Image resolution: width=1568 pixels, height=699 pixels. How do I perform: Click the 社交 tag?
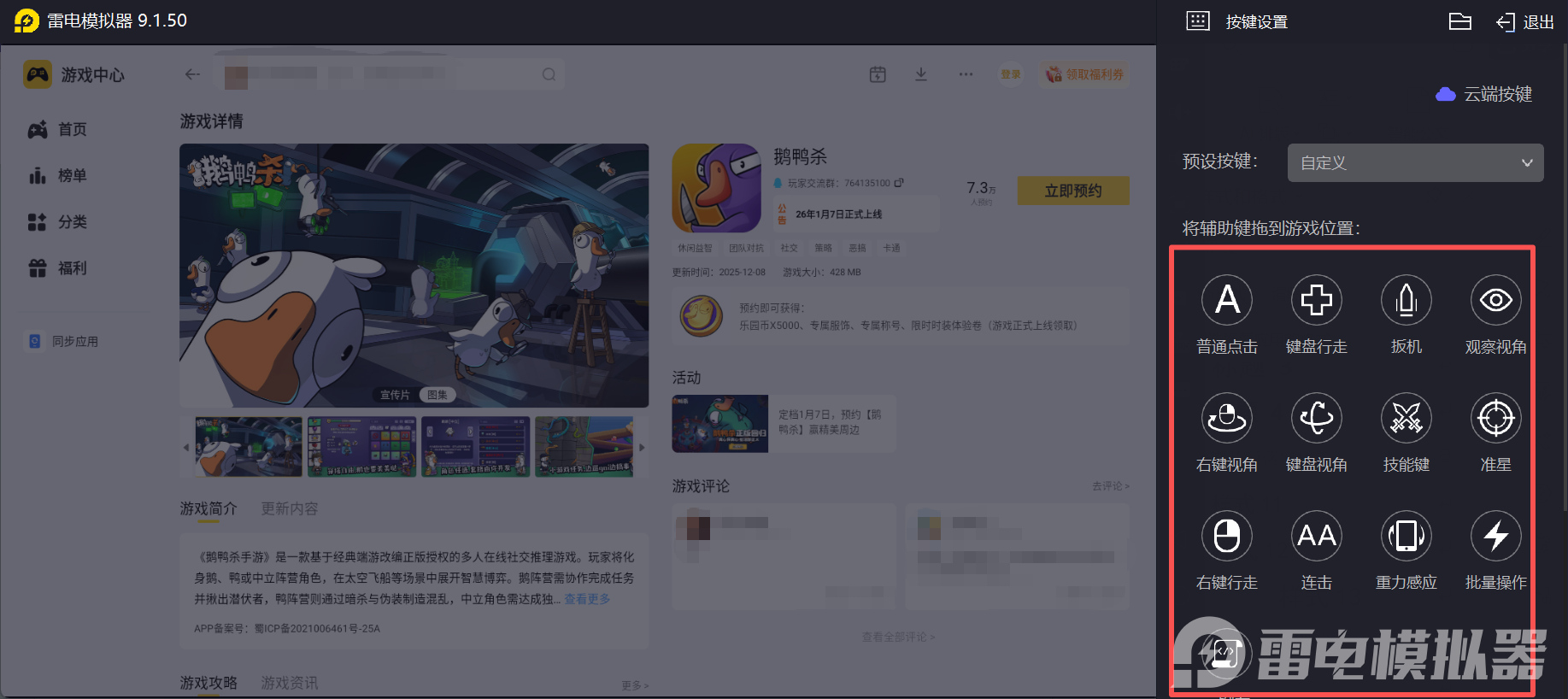[x=789, y=248]
